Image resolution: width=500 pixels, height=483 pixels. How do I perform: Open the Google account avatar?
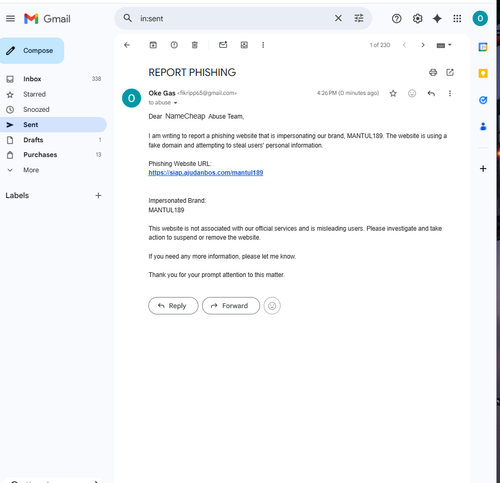[480, 18]
